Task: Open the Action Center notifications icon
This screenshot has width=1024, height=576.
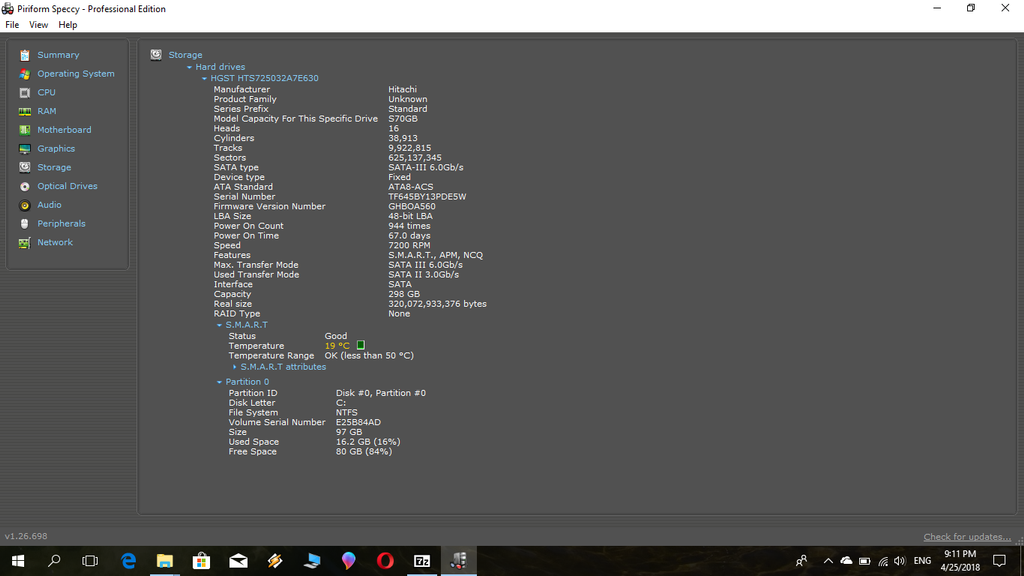Action: click(999, 560)
